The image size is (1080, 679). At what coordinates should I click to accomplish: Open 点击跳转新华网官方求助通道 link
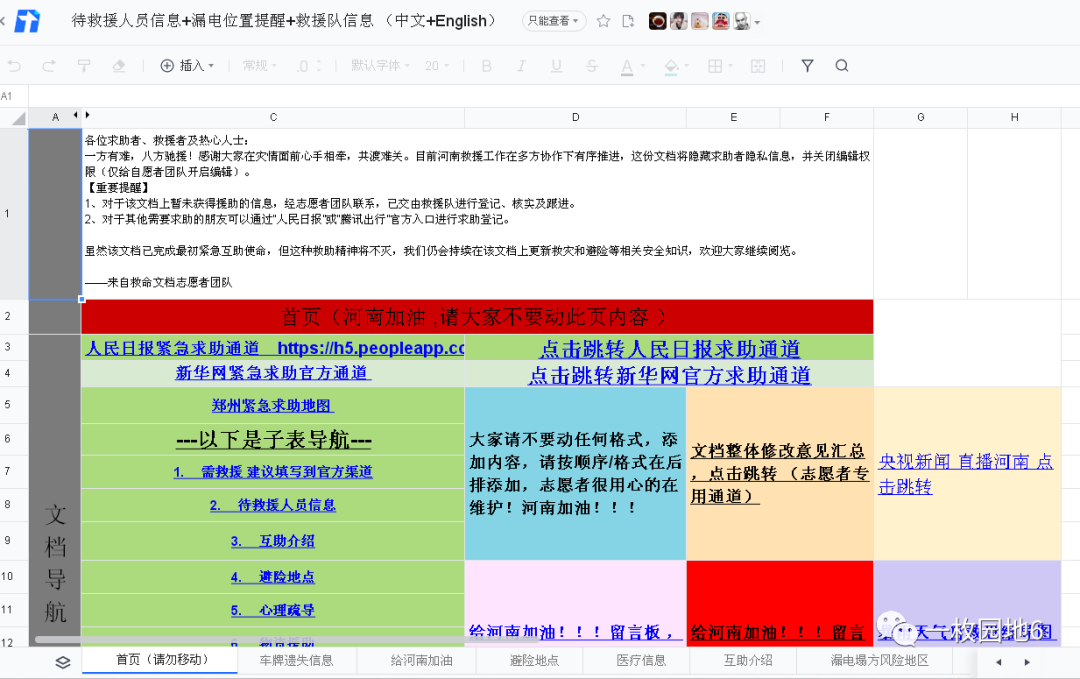(x=669, y=375)
